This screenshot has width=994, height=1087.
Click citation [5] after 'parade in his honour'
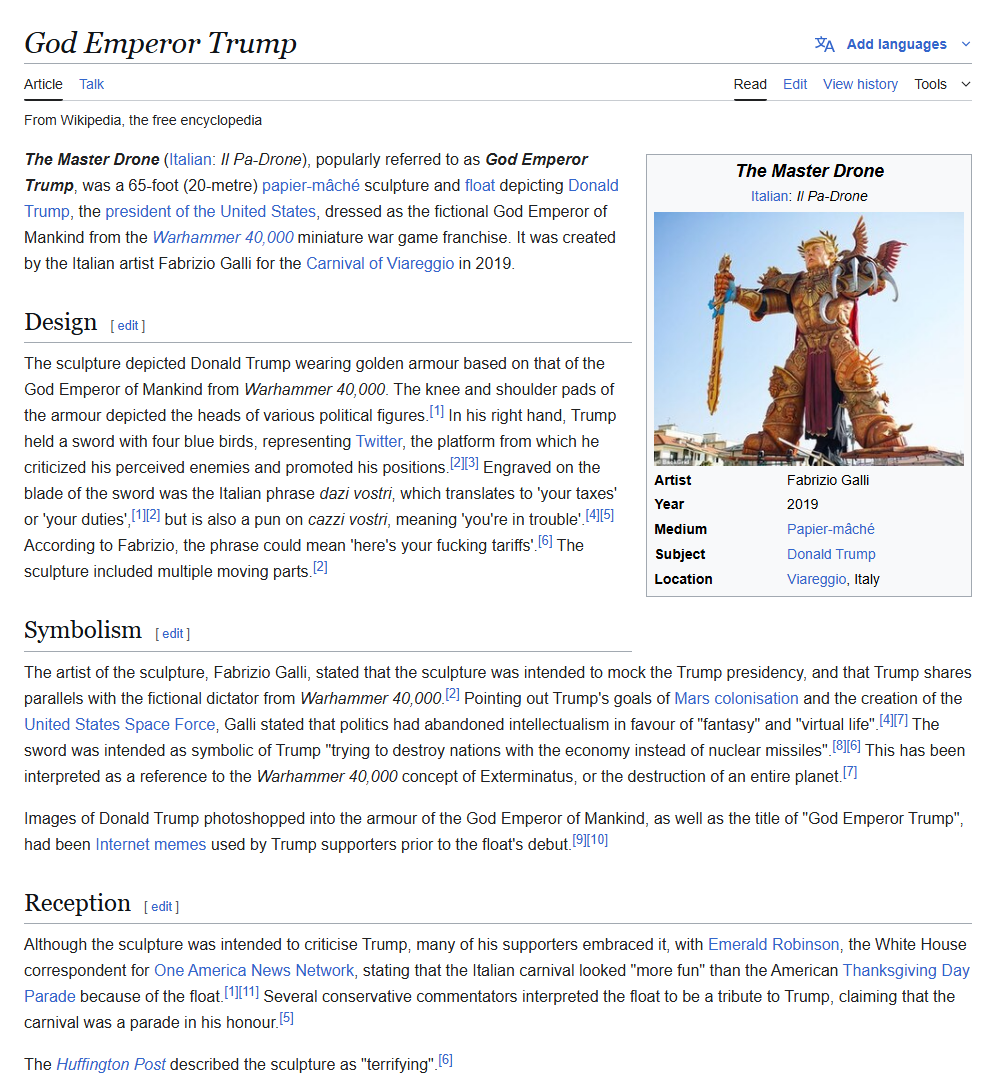pyautogui.click(x=286, y=1018)
